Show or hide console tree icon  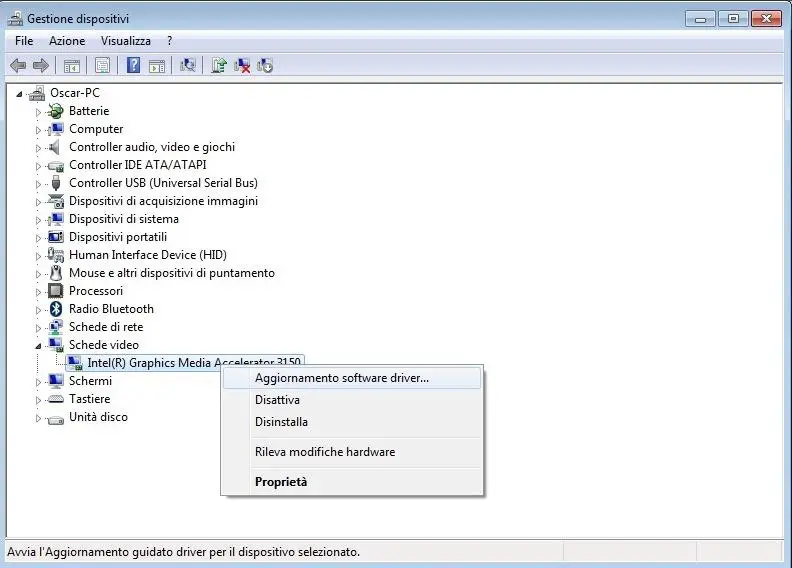[72, 66]
